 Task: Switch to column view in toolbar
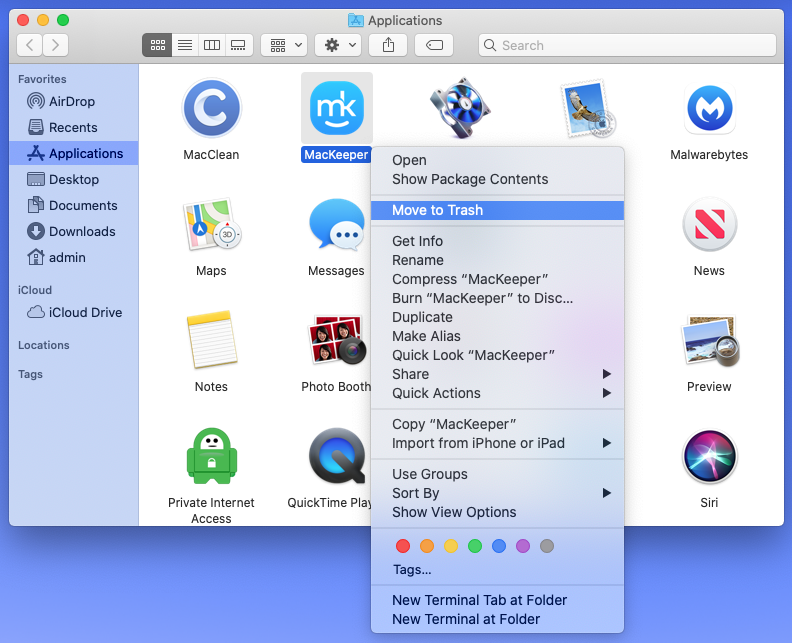[212, 45]
